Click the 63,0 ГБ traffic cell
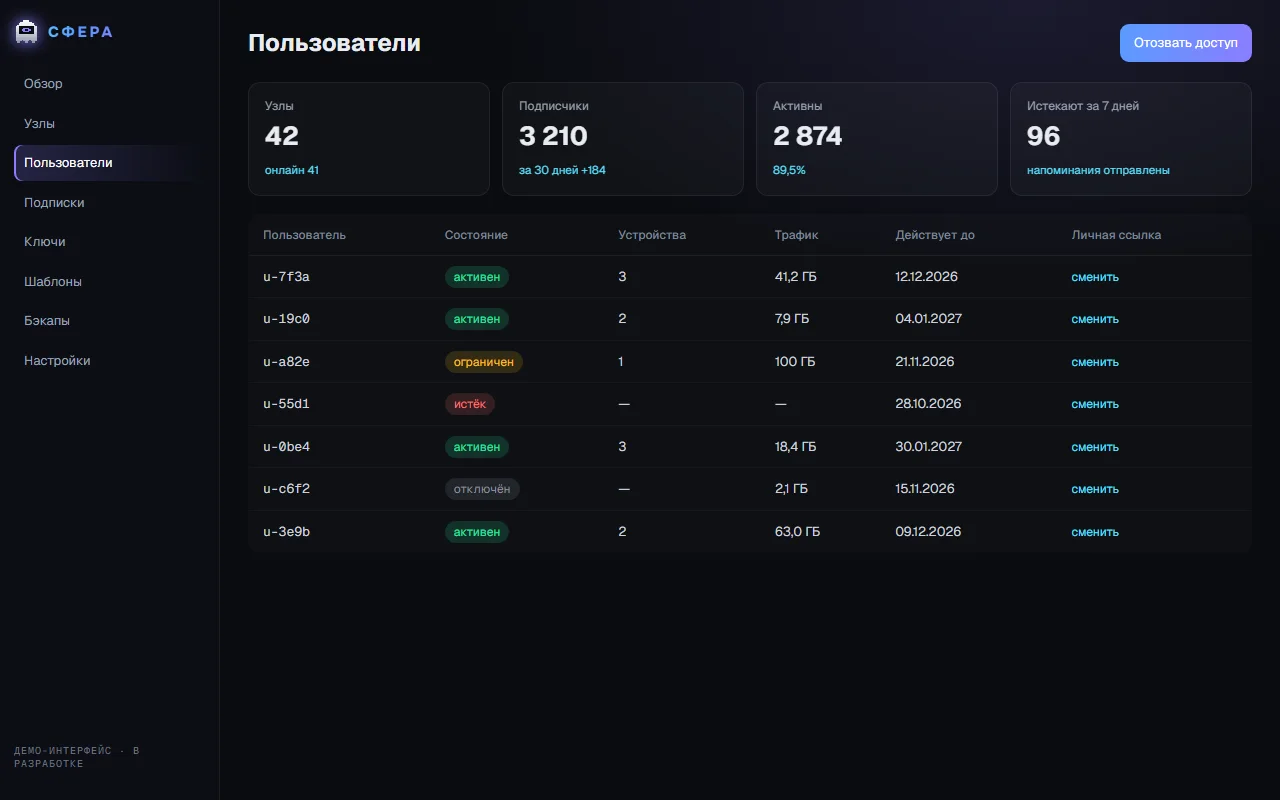The width and height of the screenshot is (1280, 800). tap(797, 532)
